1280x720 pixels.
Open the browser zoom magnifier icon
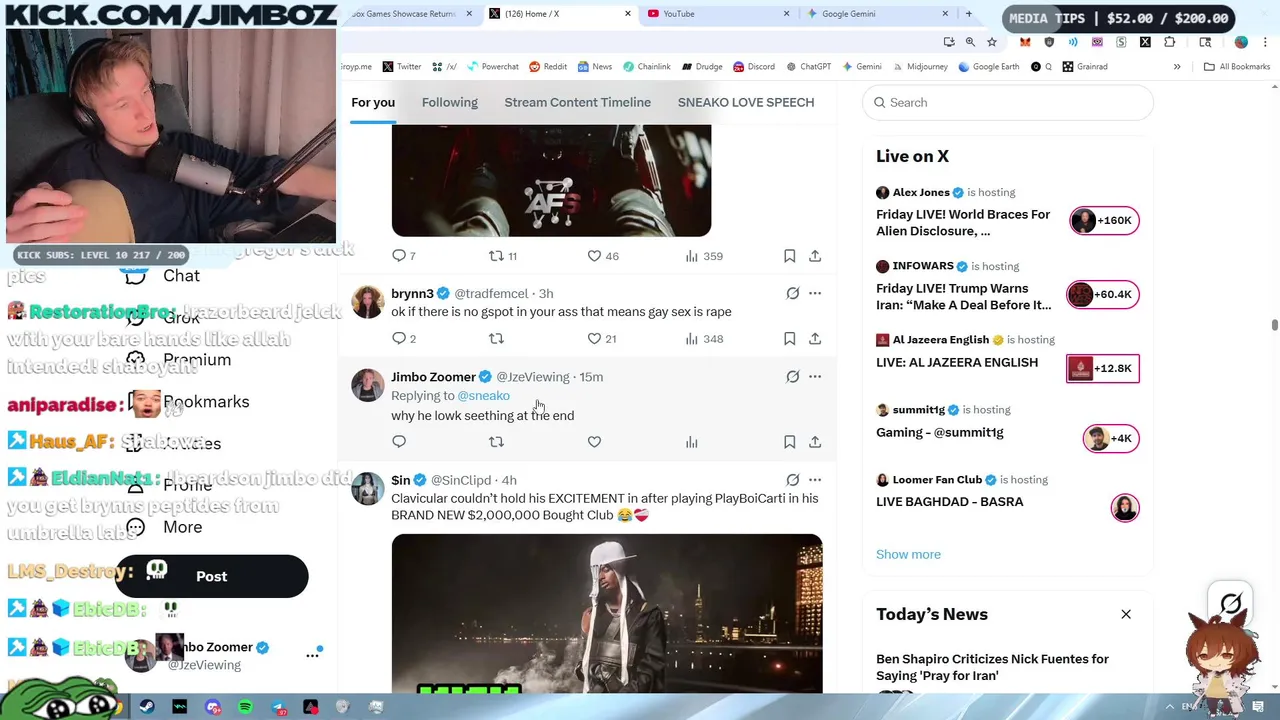click(x=970, y=42)
